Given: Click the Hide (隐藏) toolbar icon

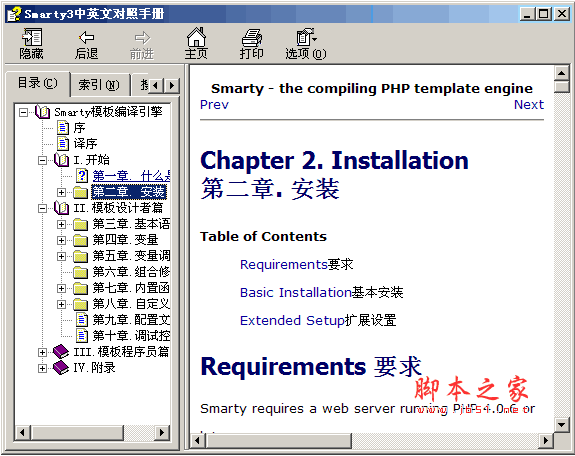Looking at the screenshot, I should click(x=32, y=37).
